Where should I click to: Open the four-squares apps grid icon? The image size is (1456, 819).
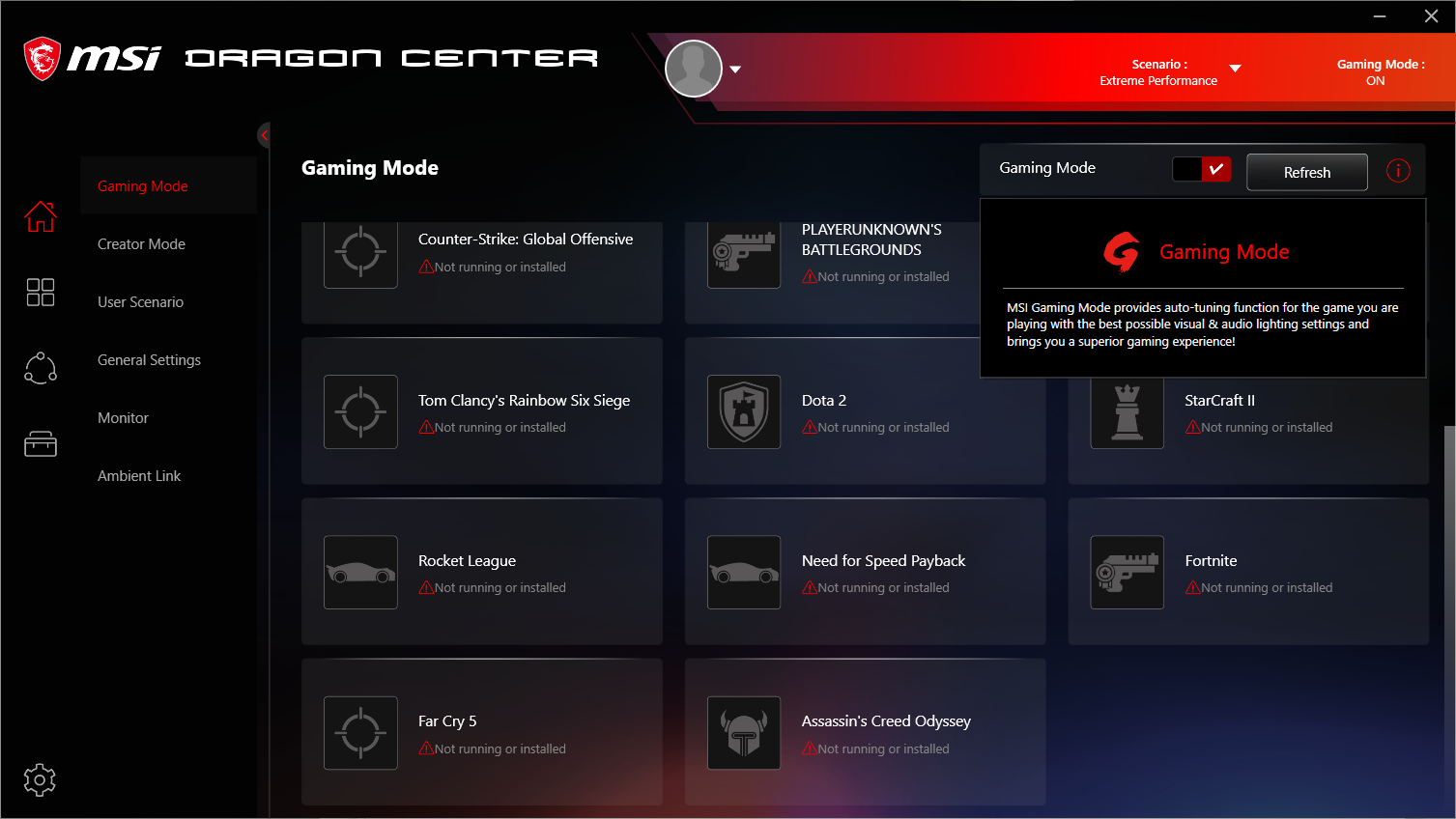[41, 292]
